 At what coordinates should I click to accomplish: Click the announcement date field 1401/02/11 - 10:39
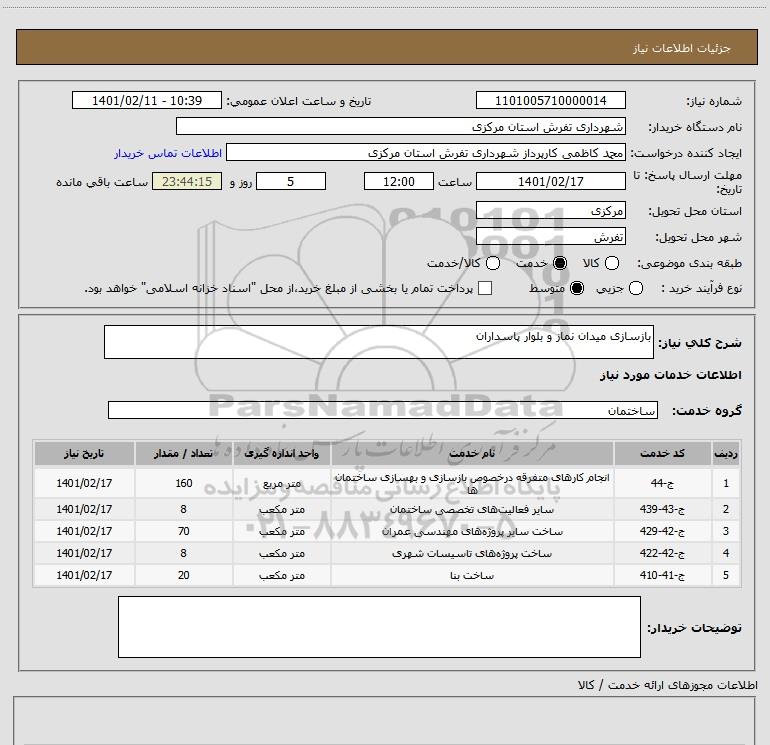[x=147, y=101]
